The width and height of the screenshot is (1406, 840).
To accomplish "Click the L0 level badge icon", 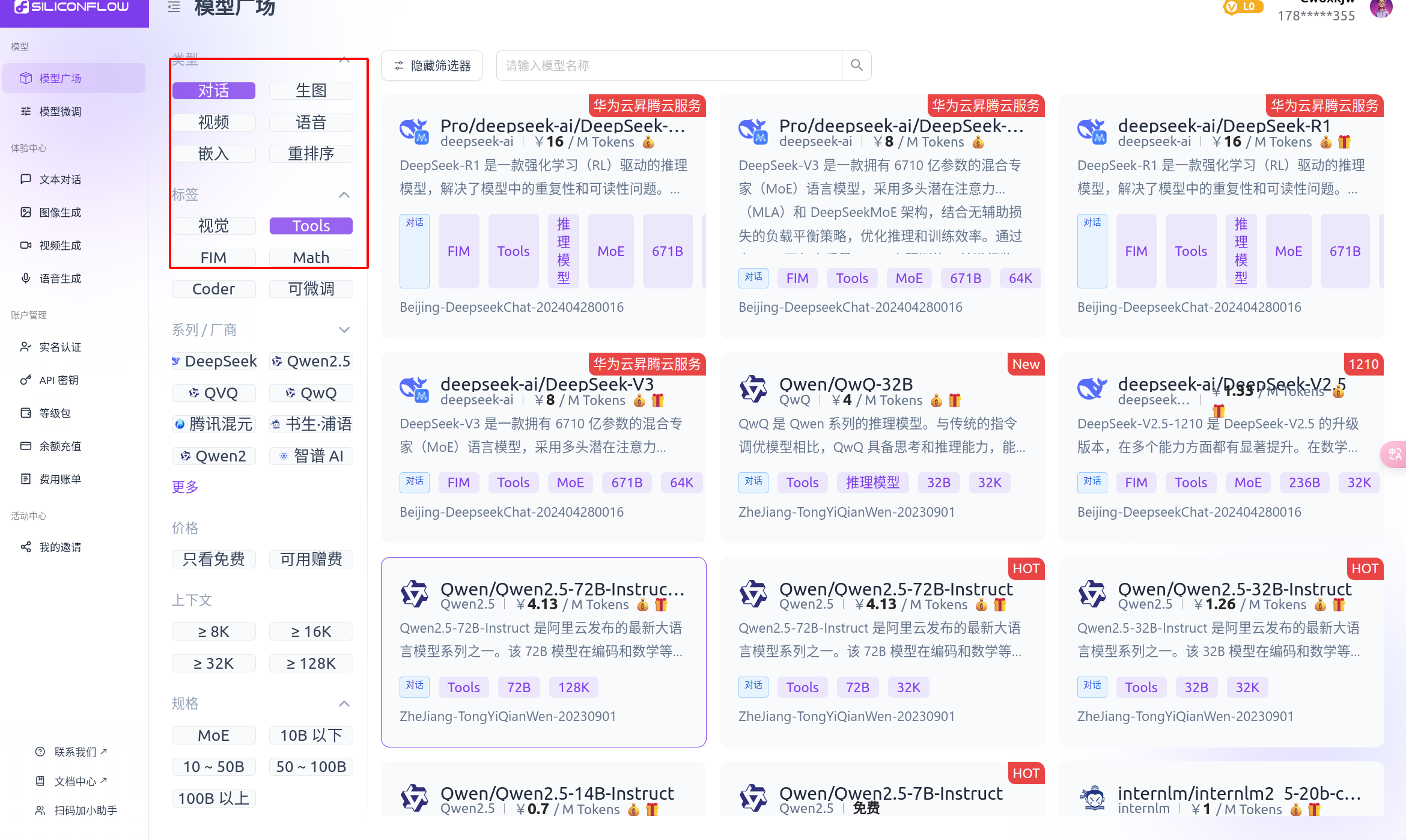I will 1243,7.
